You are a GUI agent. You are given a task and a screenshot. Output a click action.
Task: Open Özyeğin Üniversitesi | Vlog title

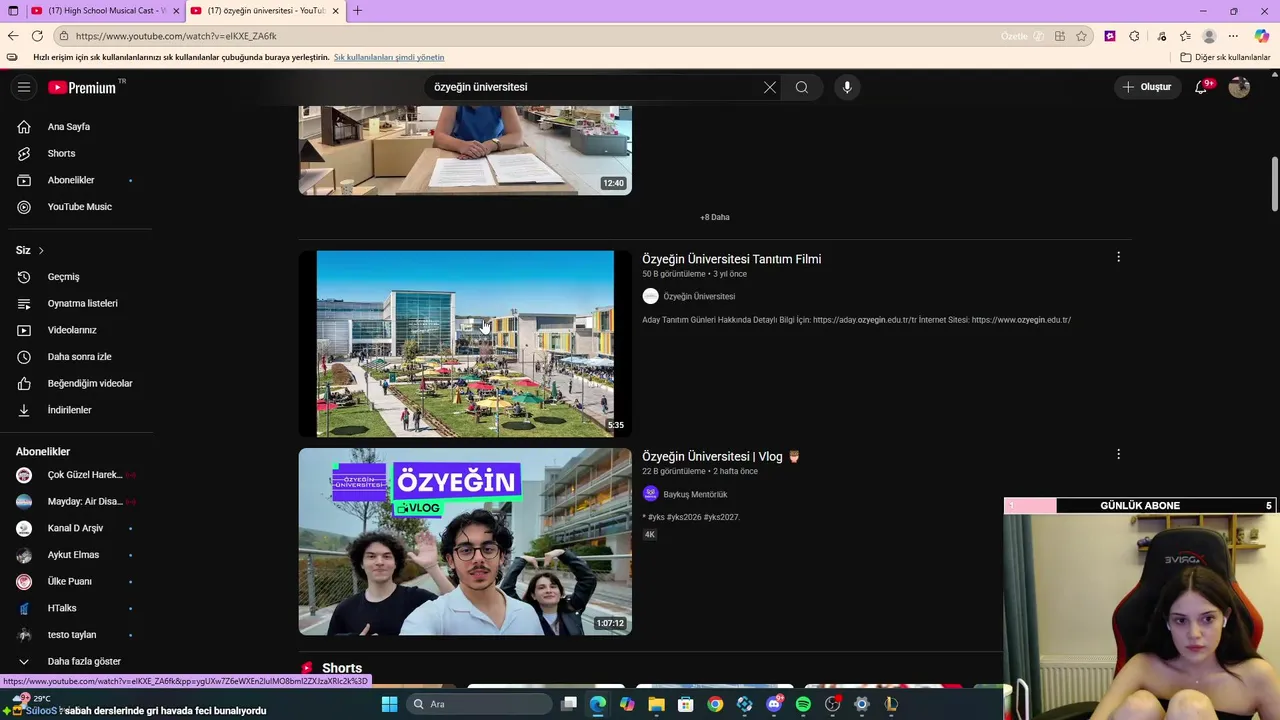point(721,457)
